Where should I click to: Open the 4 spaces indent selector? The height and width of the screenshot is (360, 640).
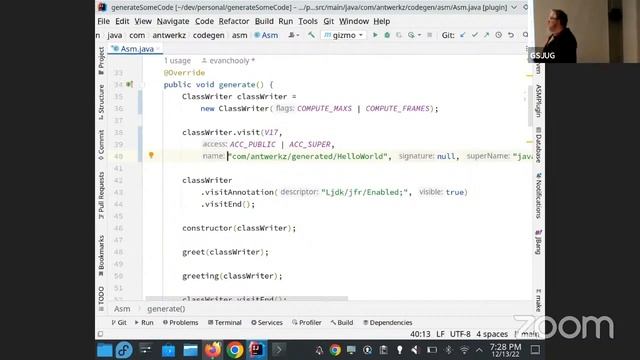pyautogui.click(x=492, y=334)
